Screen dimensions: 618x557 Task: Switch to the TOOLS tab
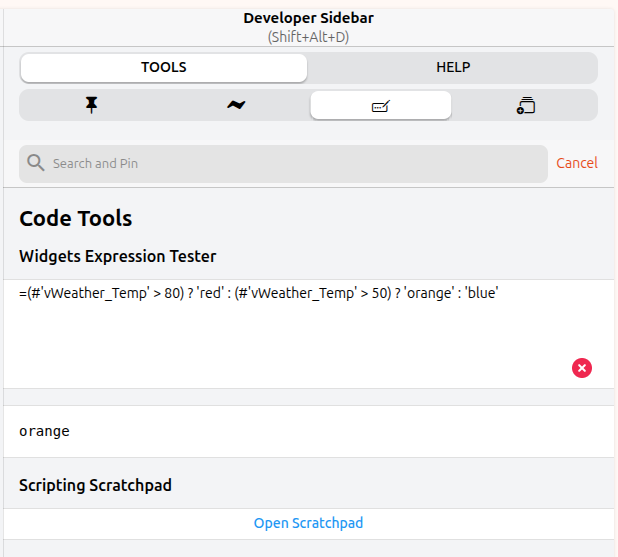point(164,68)
